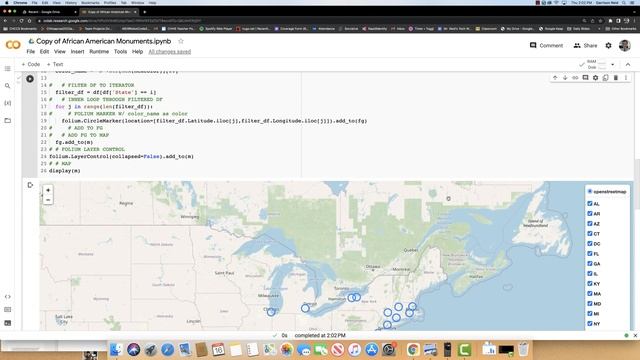Open code snippets panel
The width and height of the screenshot is (640, 360).
click(x=7, y=297)
